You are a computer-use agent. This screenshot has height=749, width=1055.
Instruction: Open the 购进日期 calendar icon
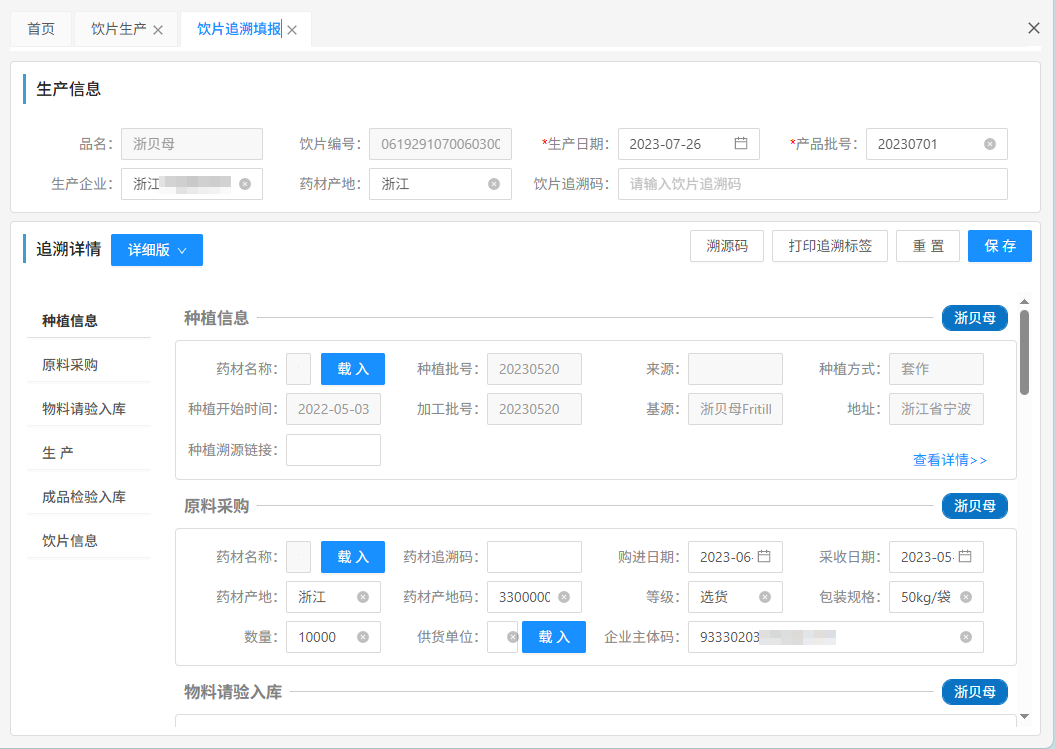(x=764, y=557)
